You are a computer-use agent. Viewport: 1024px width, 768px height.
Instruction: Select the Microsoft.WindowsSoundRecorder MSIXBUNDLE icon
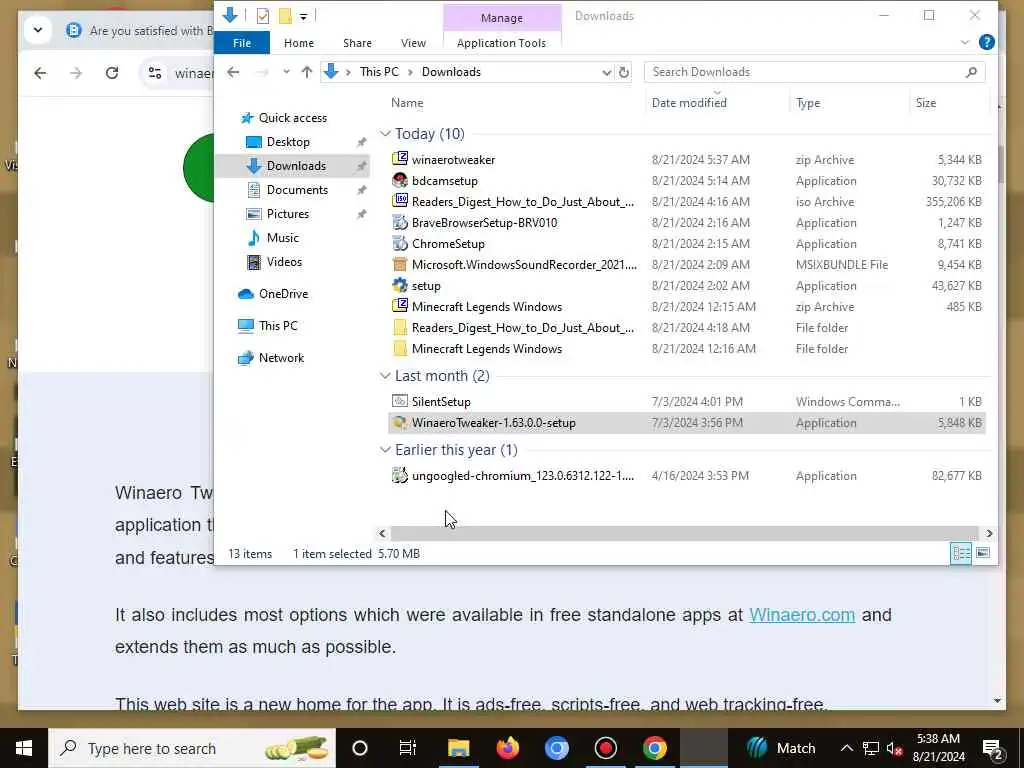(400, 264)
